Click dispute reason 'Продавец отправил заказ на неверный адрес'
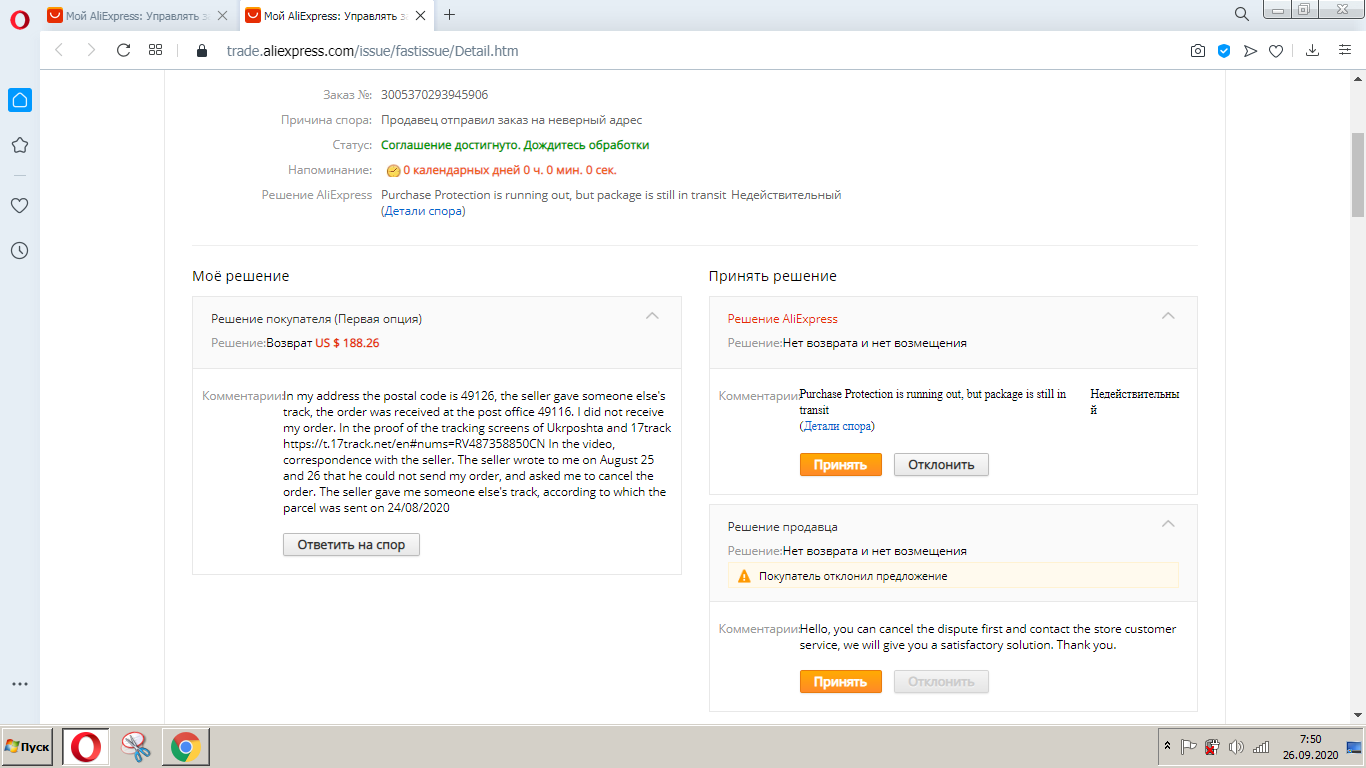Viewport: 1366px width, 768px height. [511, 120]
